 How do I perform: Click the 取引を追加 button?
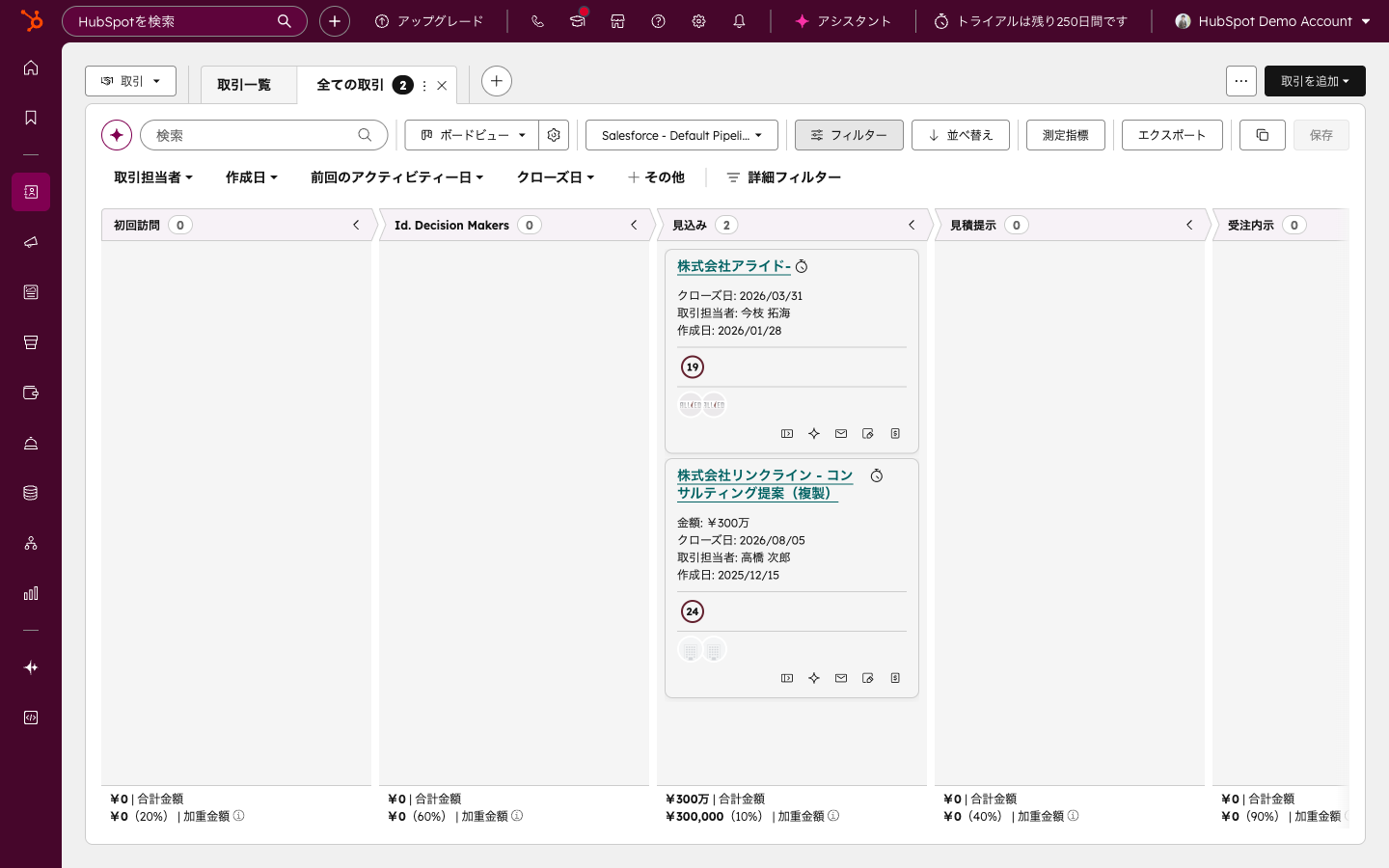1314,81
